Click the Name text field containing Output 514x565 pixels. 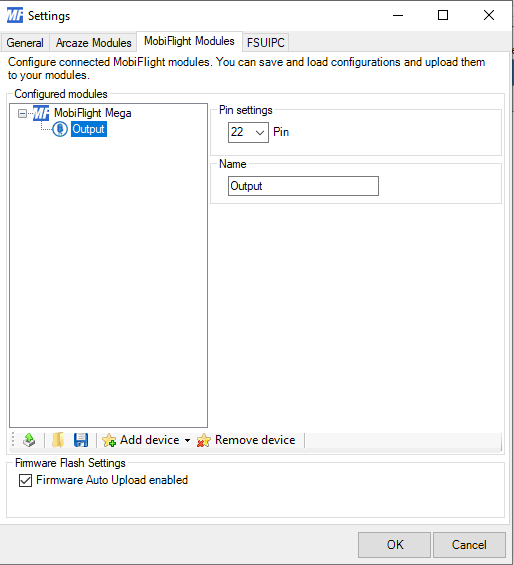click(303, 186)
